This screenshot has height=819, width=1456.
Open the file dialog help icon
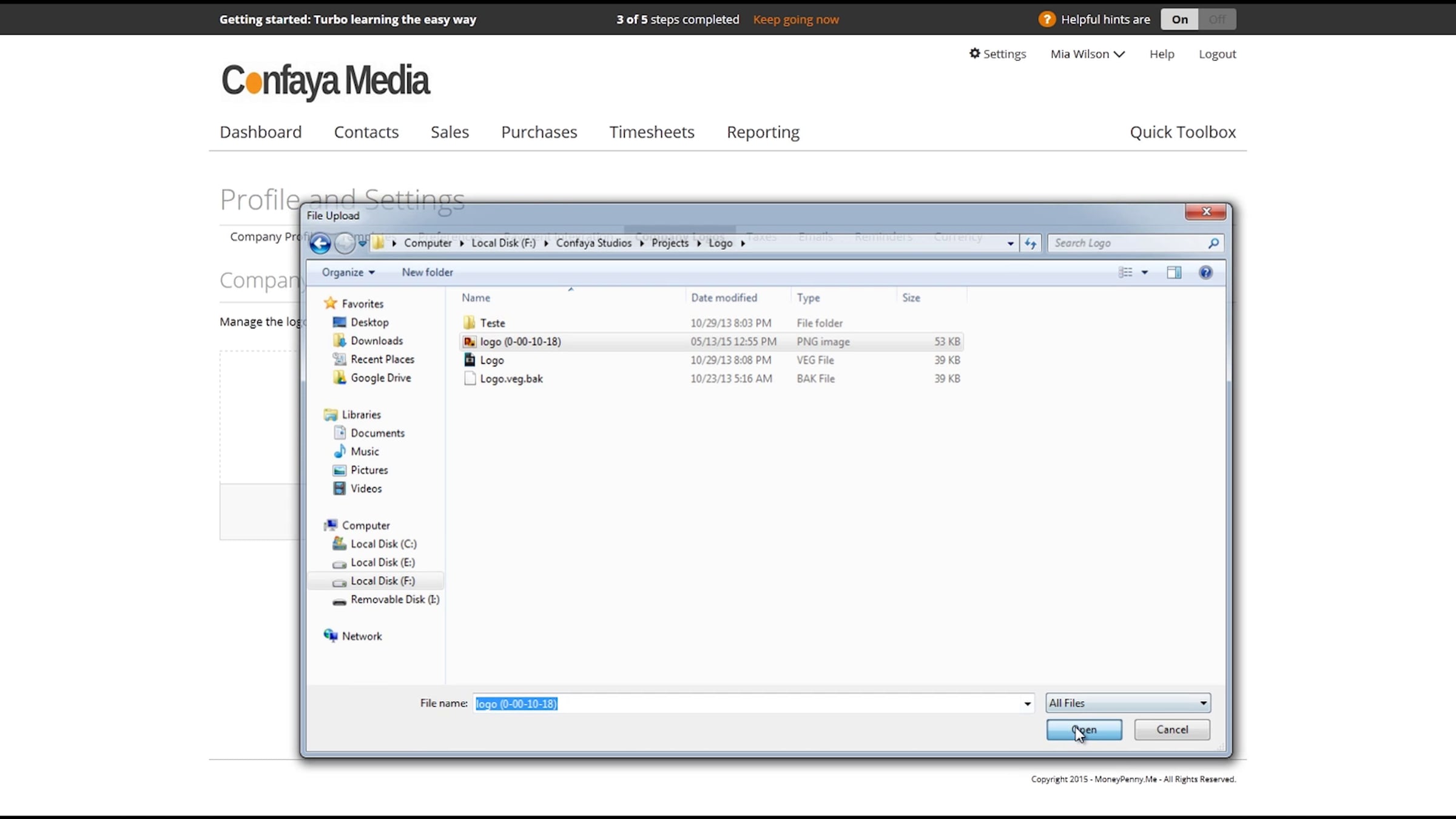pos(1205,272)
